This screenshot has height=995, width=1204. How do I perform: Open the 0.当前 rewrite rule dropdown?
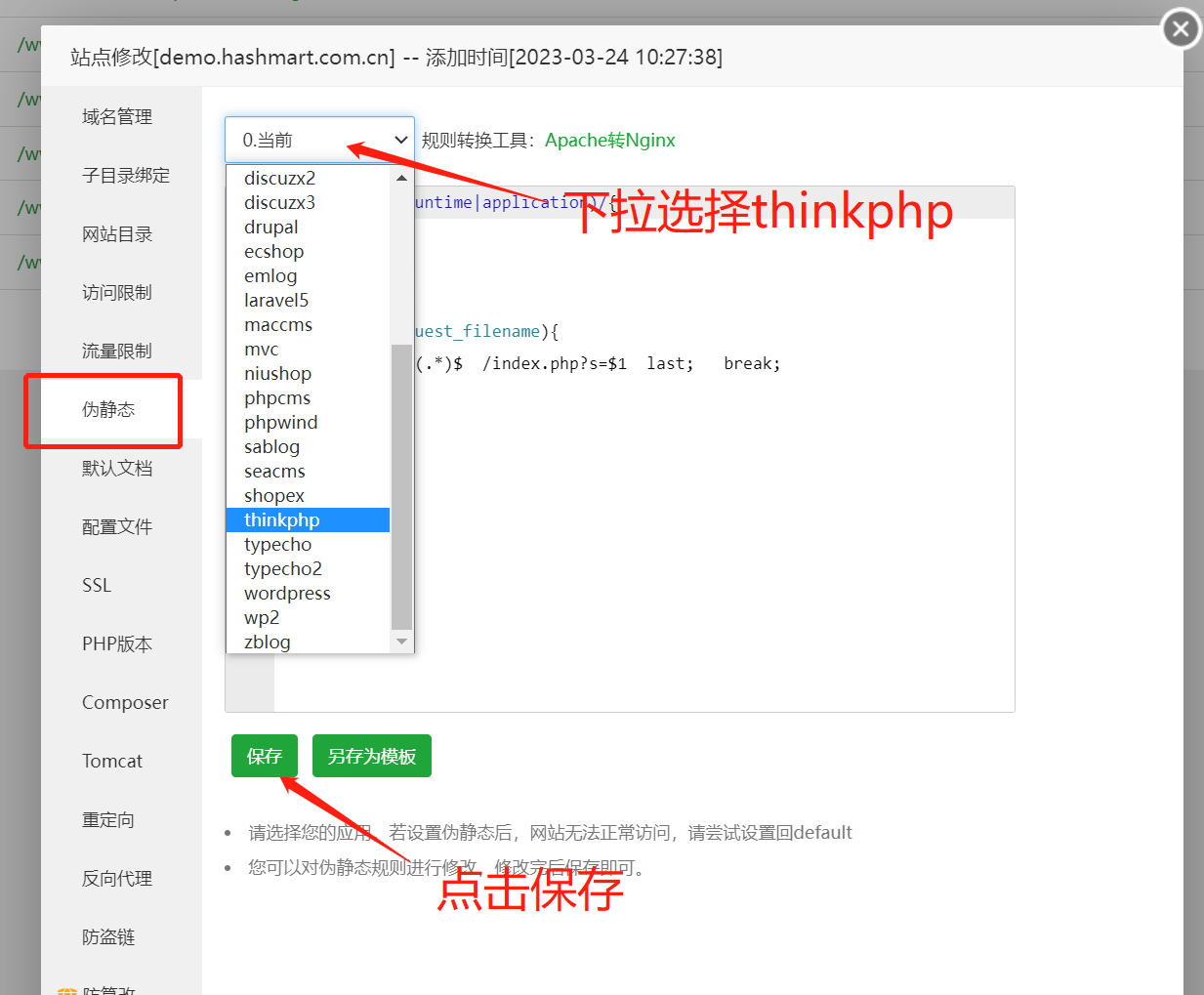click(x=319, y=140)
